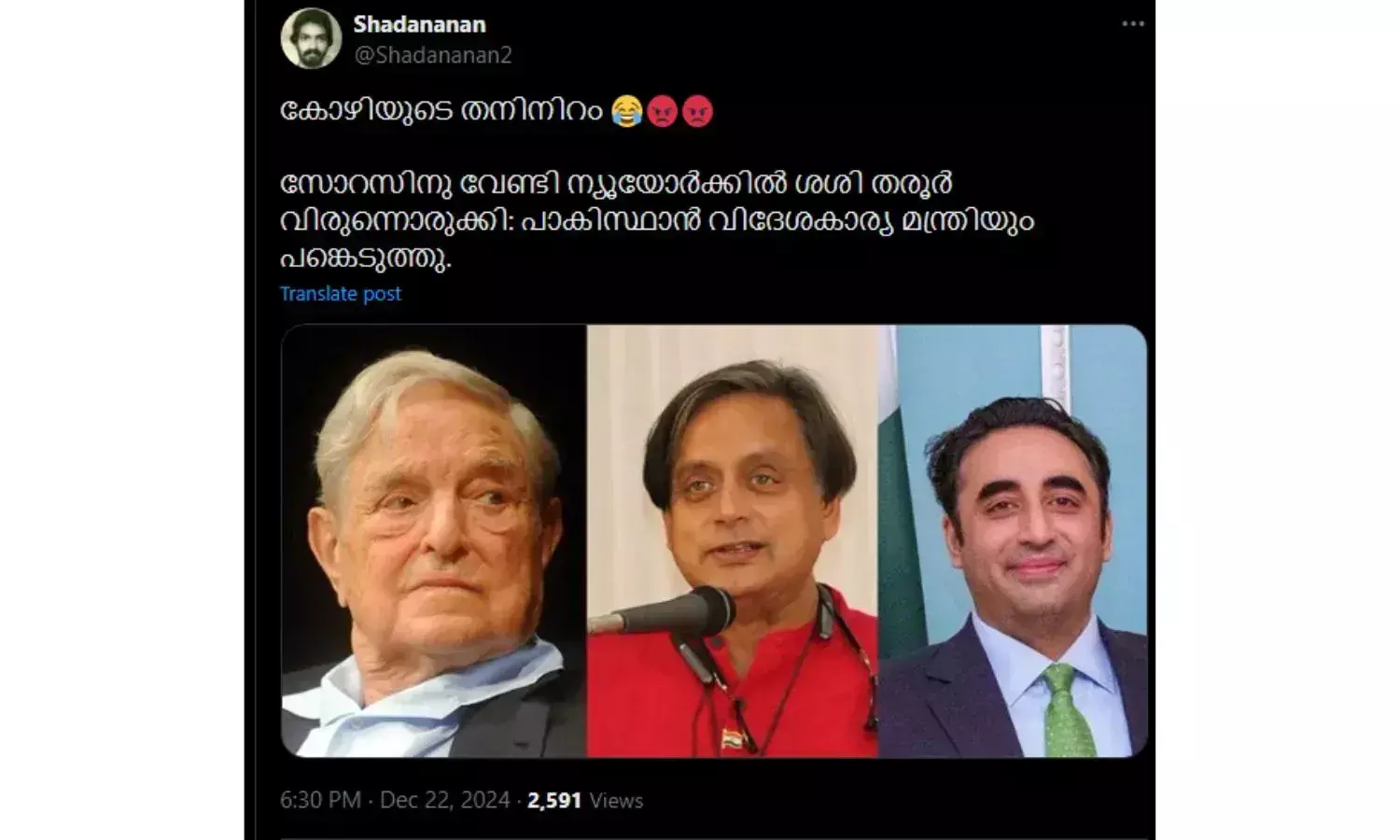Click the laughing-crying emoji in the post

626,112
